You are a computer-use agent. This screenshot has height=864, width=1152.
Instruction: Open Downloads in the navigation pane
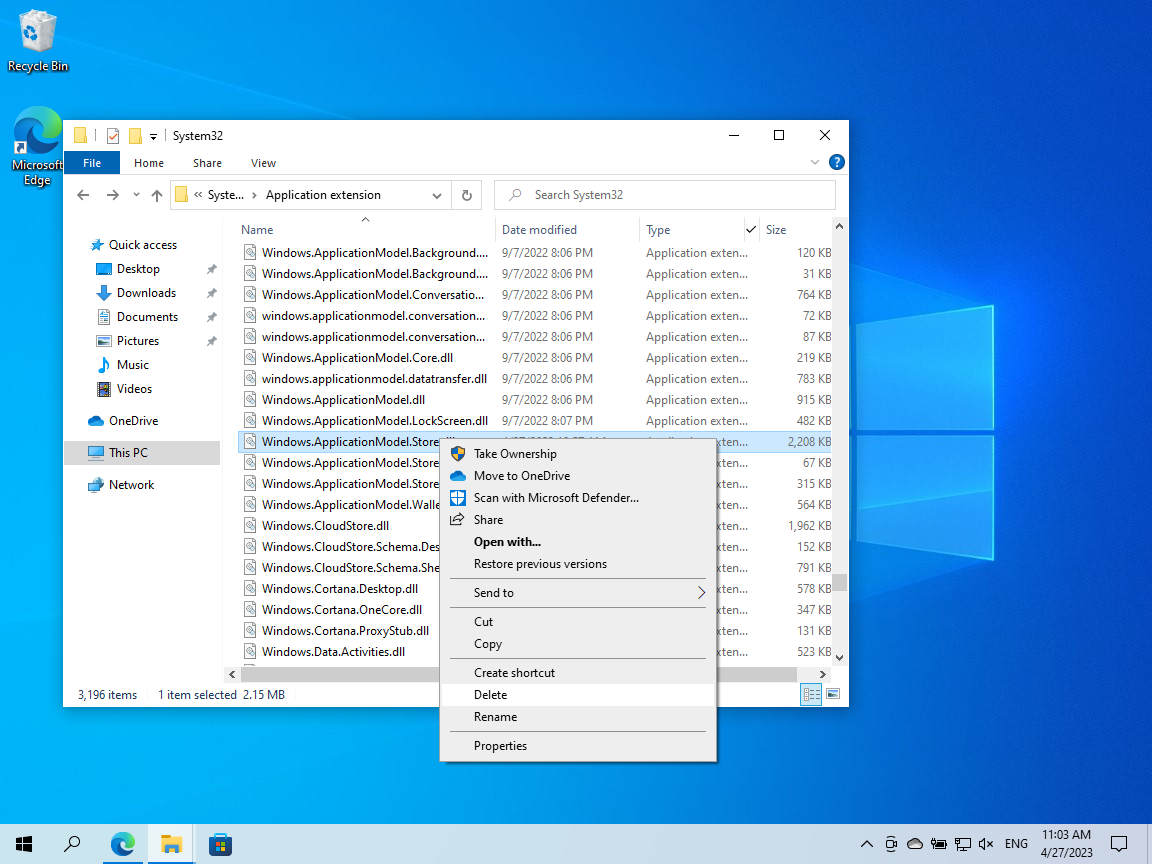146,293
